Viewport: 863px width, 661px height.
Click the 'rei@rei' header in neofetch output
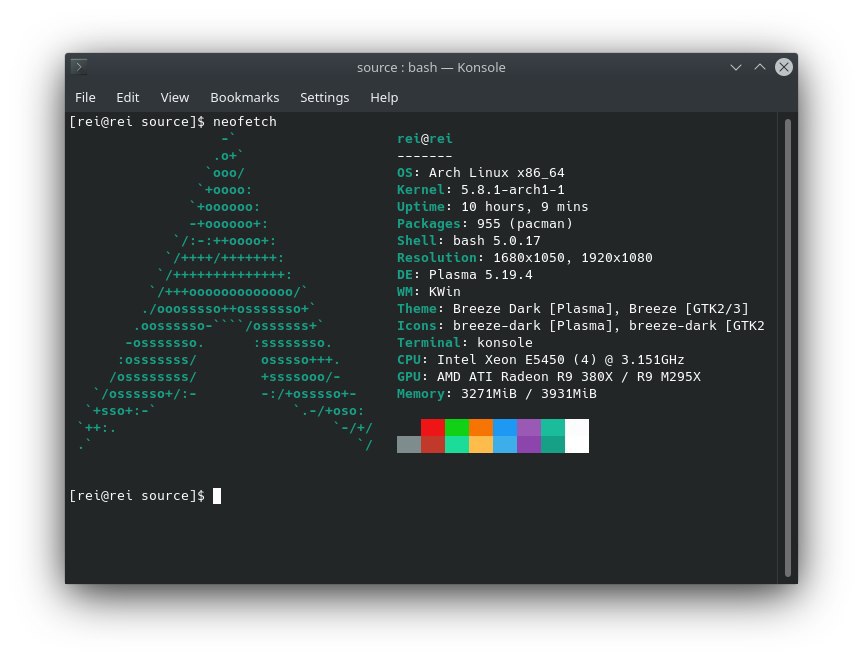point(424,139)
